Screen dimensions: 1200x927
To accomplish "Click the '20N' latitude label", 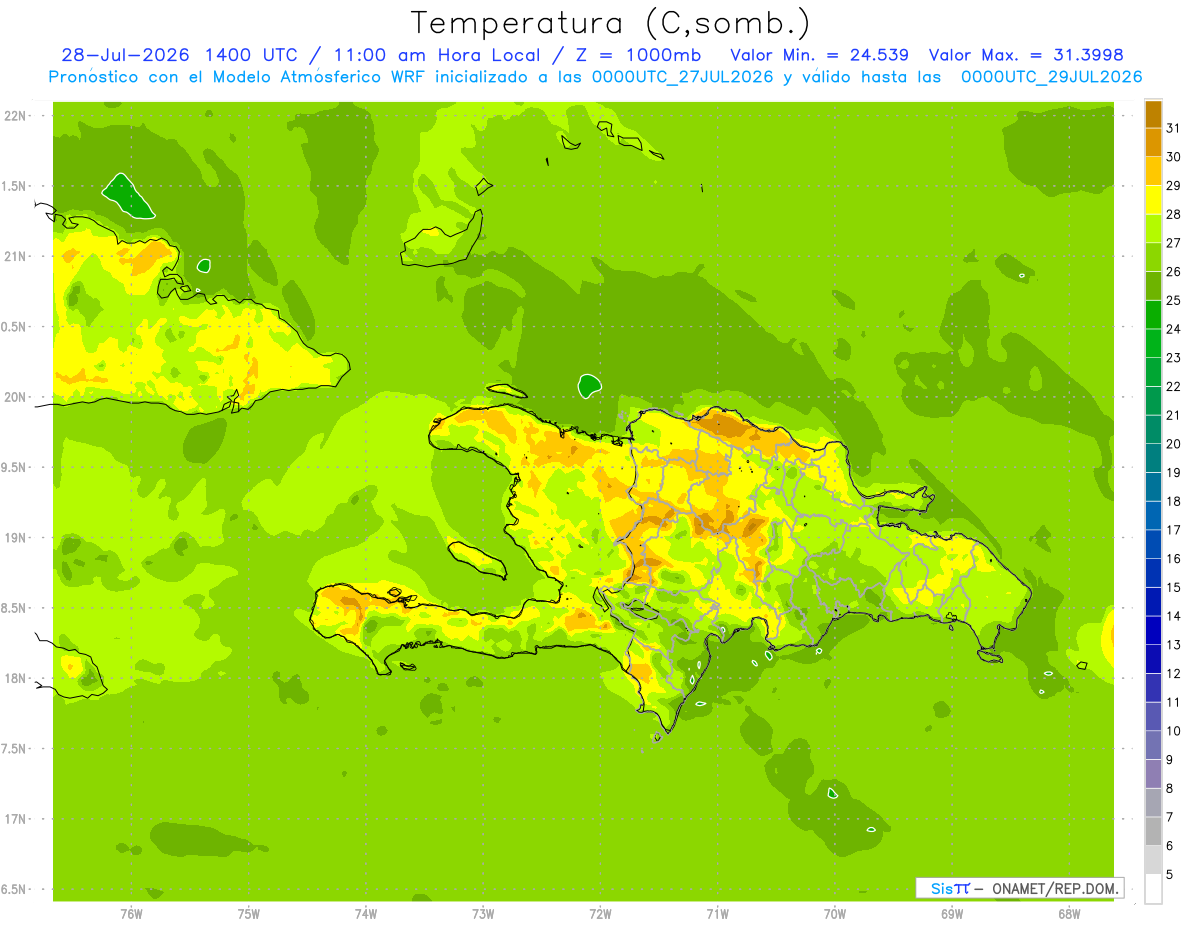I will [16, 397].
